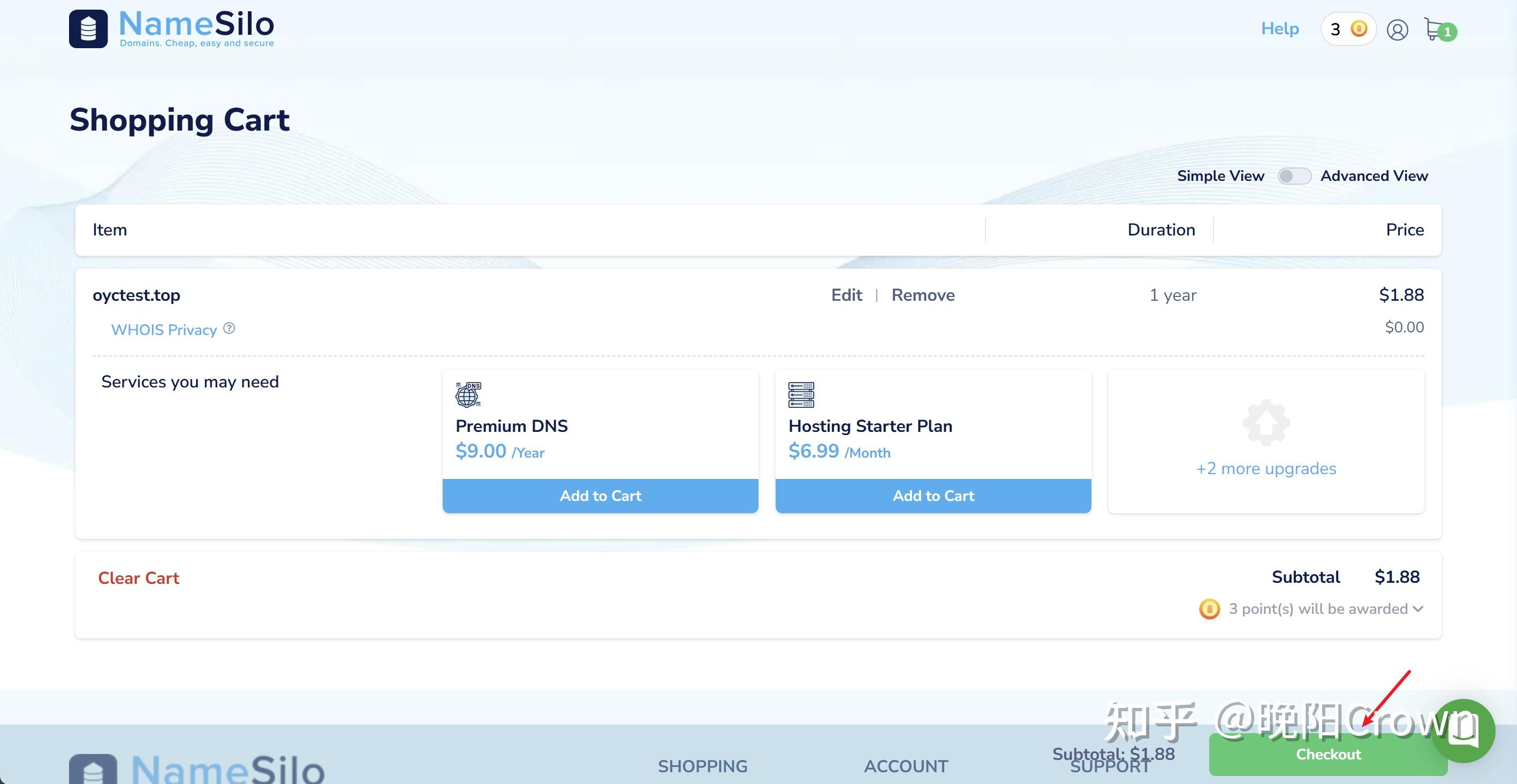The width and height of the screenshot is (1517, 784).
Task: Edit the oyctest.top domain item
Action: (x=846, y=295)
